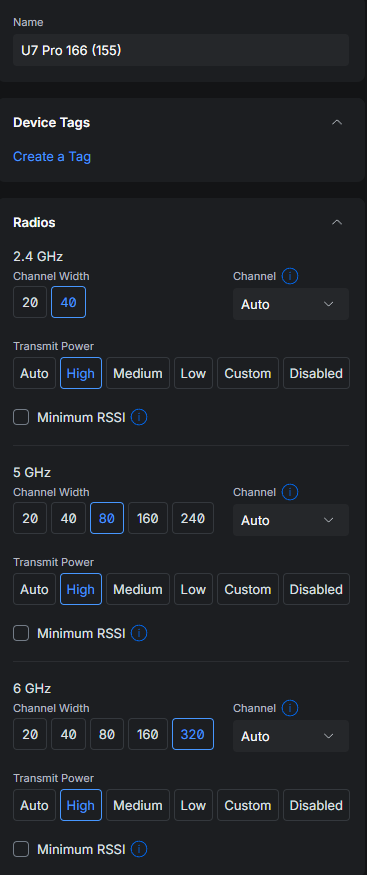This screenshot has width=367, height=875.
Task: Set 2.4 GHz transmit power to Low
Action: [x=194, y=373]
